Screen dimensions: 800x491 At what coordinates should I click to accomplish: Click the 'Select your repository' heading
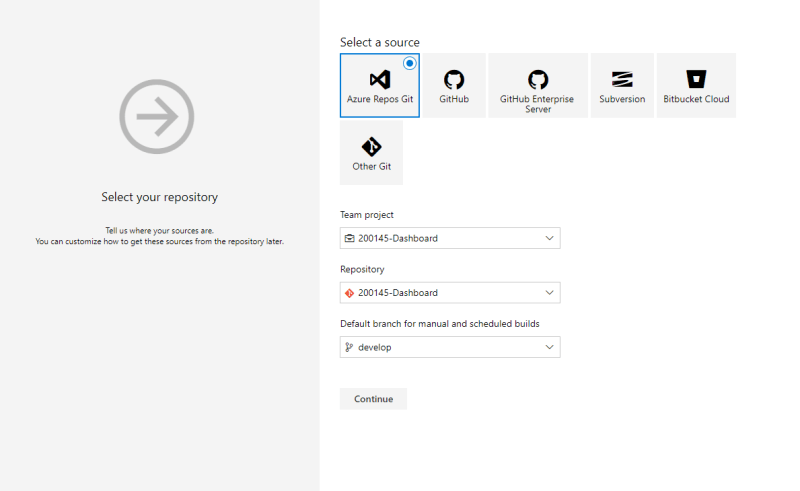pyautogui.click(x=159, y=197)
